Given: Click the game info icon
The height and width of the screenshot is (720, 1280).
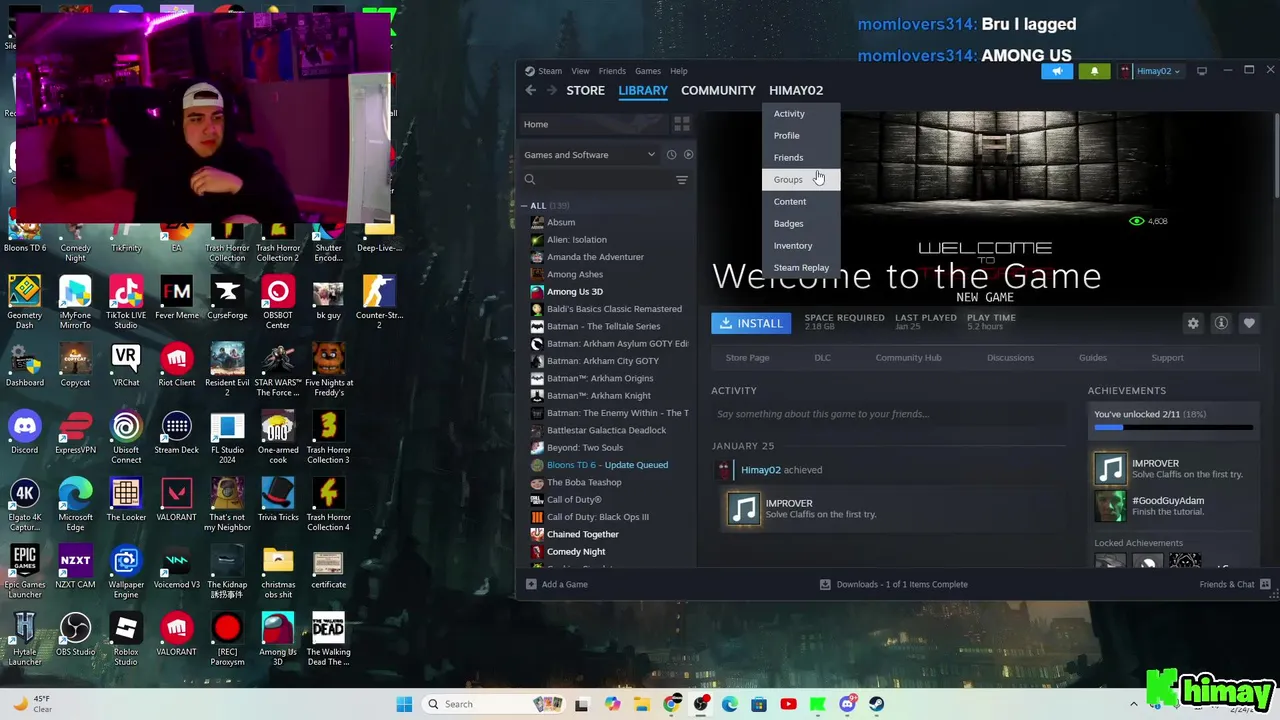Looking at the screenshot, I should (1221, 323).
